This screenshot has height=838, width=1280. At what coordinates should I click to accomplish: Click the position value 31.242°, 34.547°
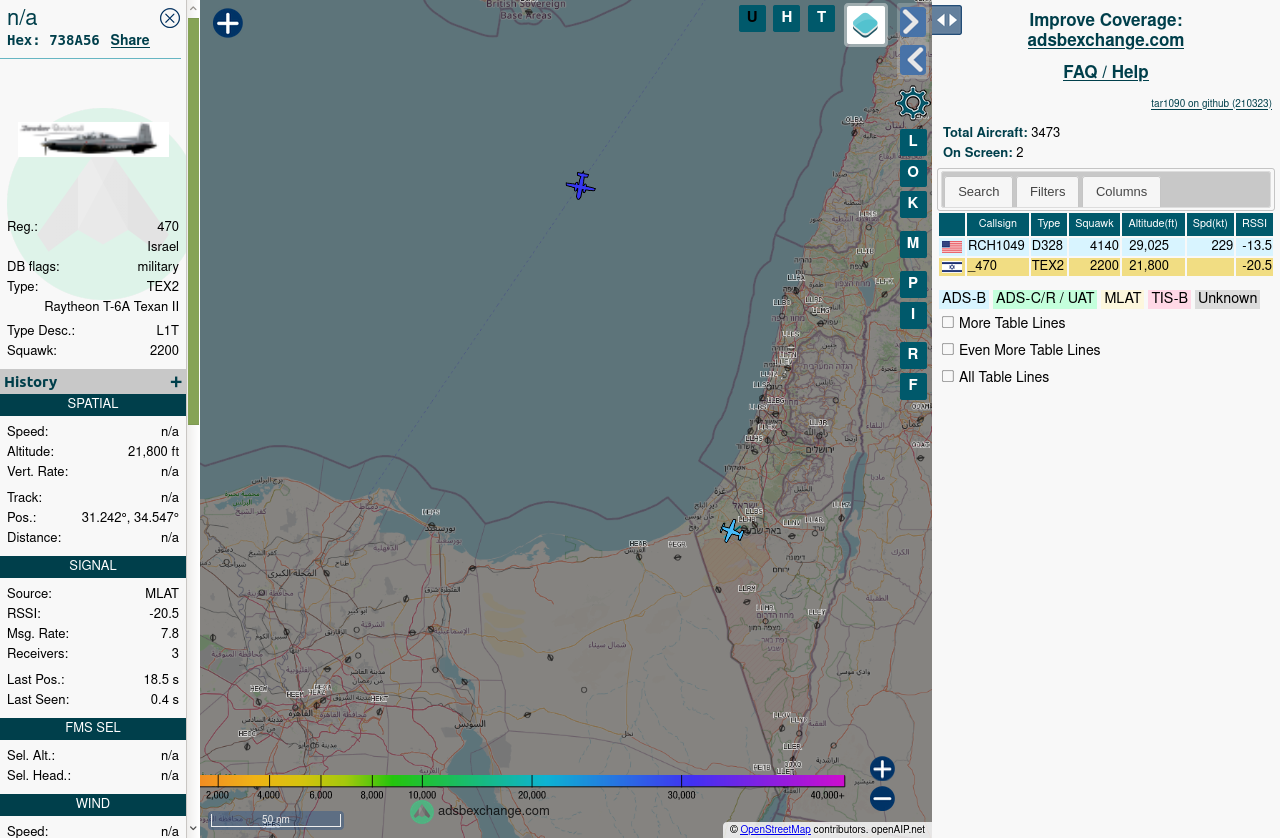coord(130,518)
